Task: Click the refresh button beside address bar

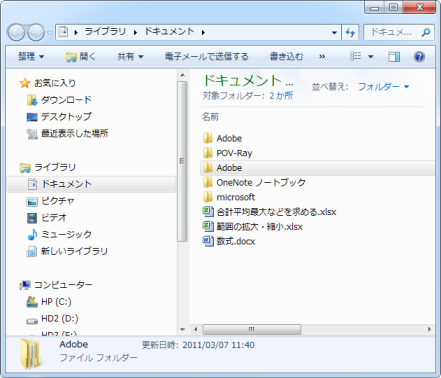Action: (x=350, y=32)
